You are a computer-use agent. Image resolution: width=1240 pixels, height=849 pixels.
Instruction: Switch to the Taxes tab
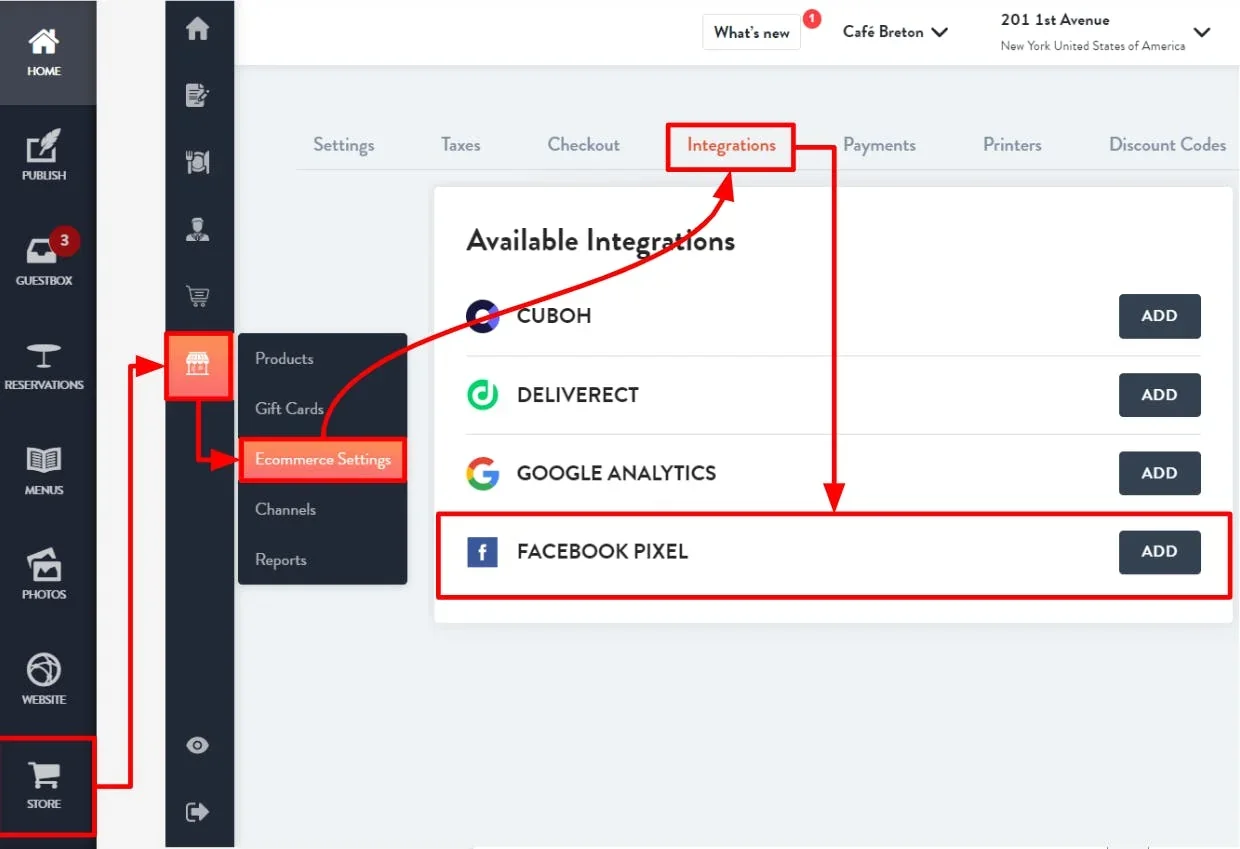tap(461, 145)
